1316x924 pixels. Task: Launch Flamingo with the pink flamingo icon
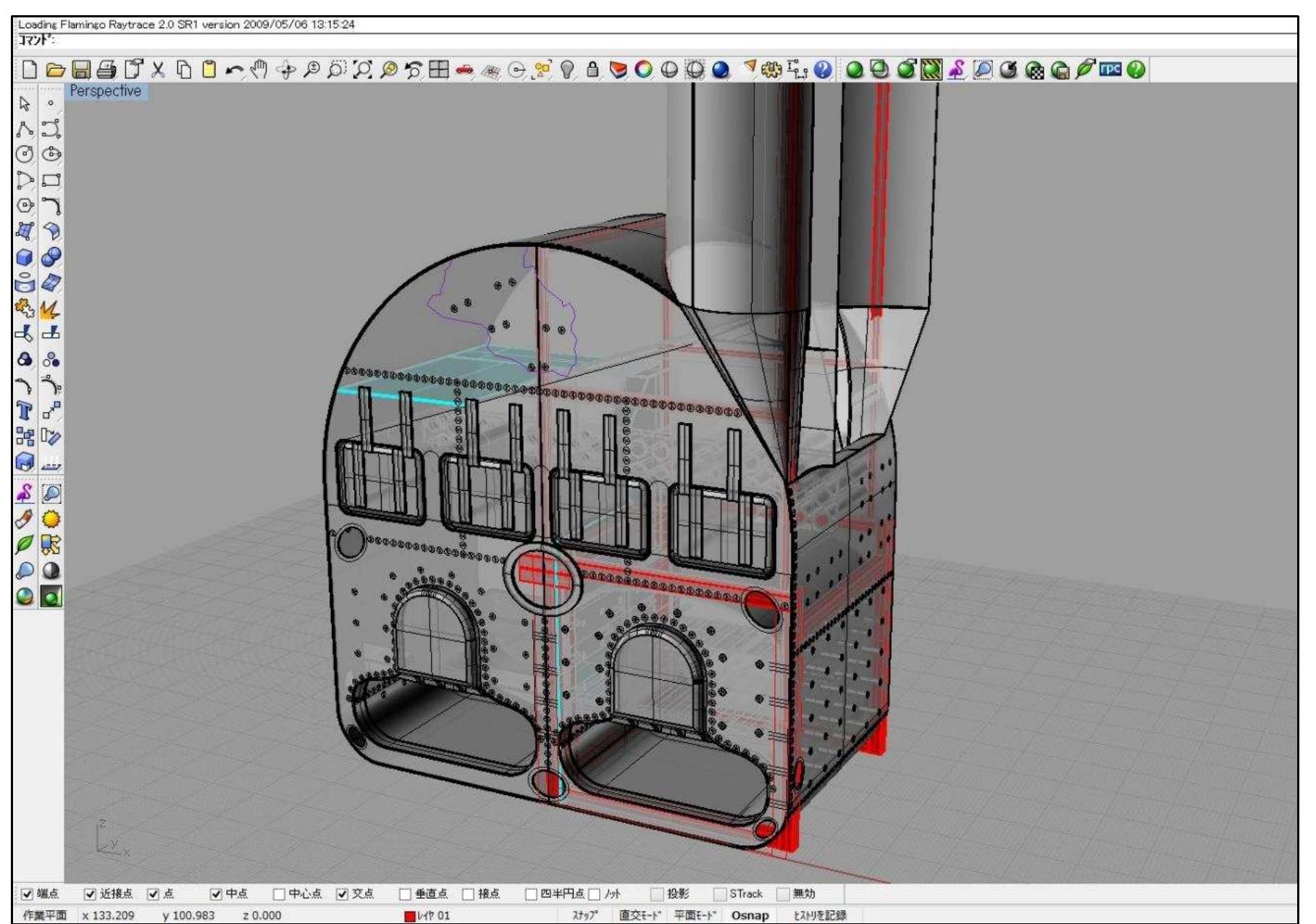[x=956, y=70]
